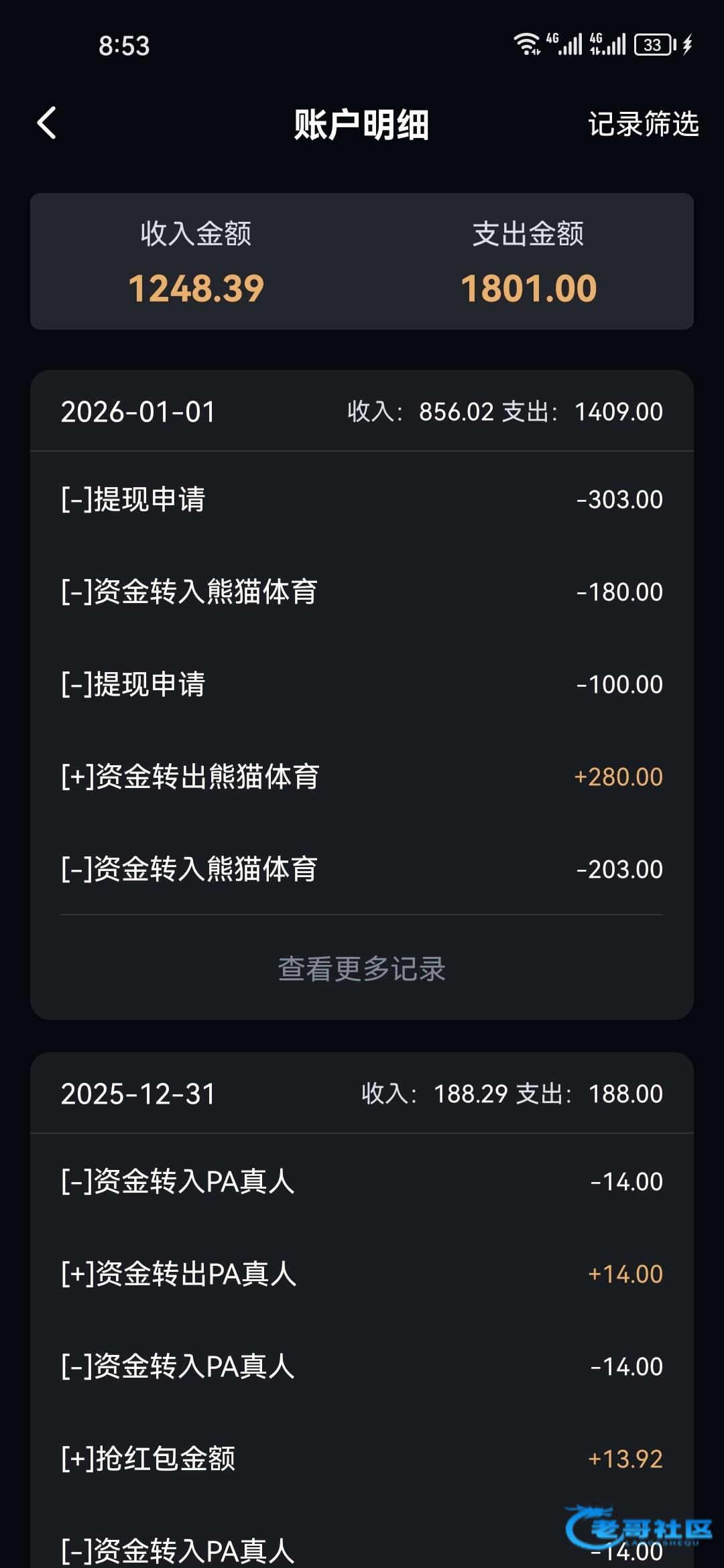Screen dimensions: 724x1568
Task: Tap the 收入金额 1248.39 summary
Action: coord(196,263)
